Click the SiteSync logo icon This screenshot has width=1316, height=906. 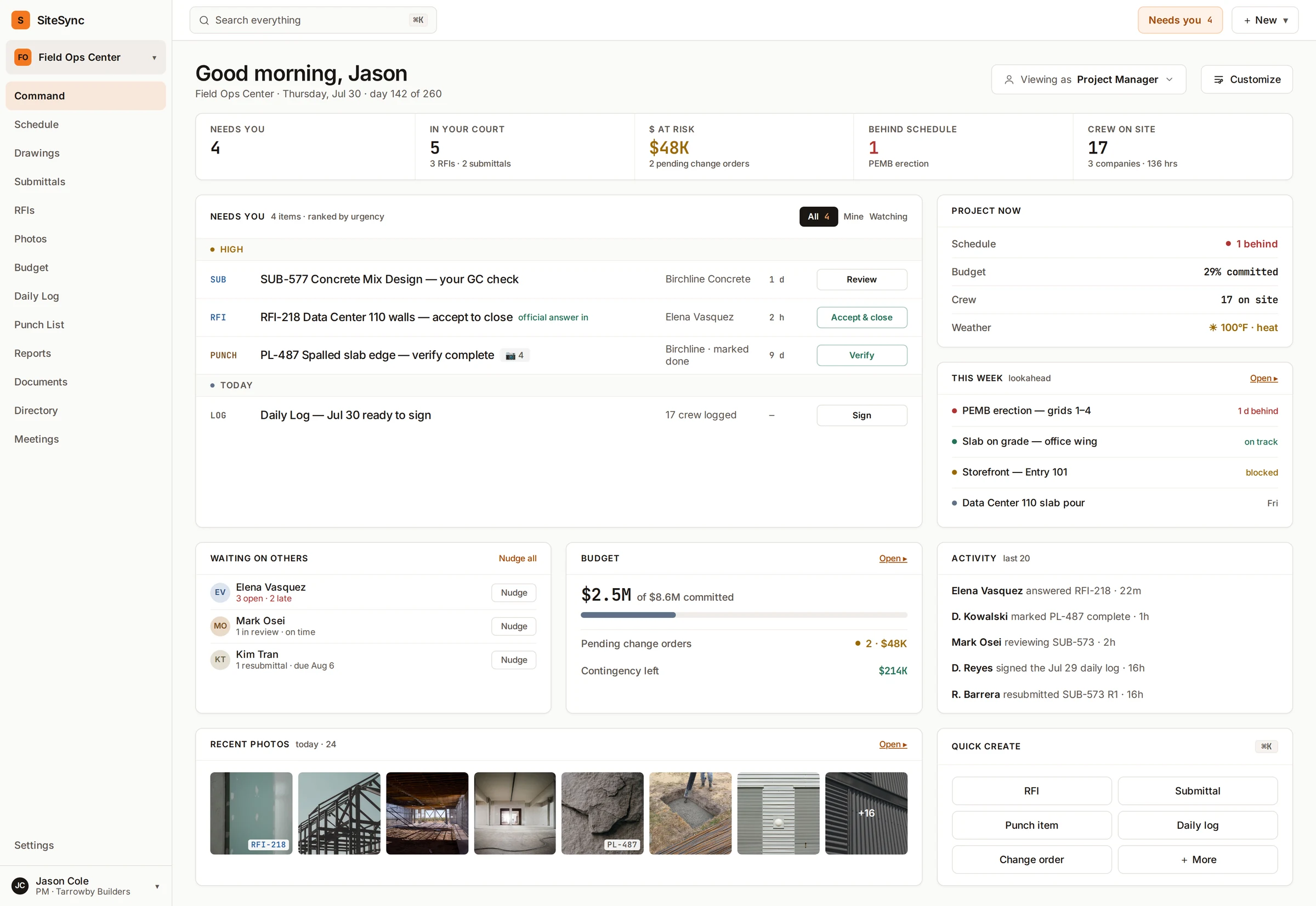click(x=20, y=20)
